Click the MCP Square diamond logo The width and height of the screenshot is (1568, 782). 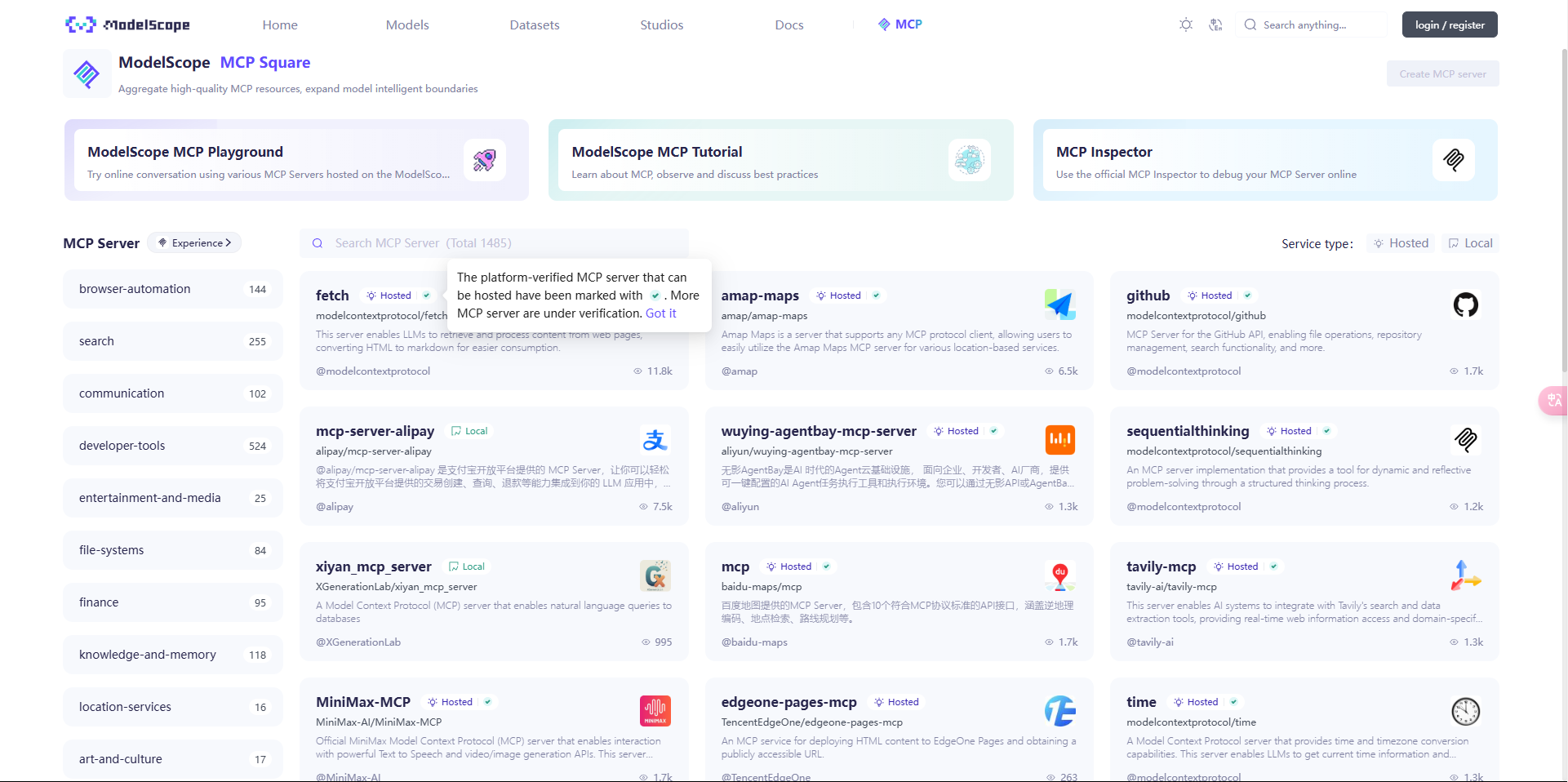pos(87,74)
